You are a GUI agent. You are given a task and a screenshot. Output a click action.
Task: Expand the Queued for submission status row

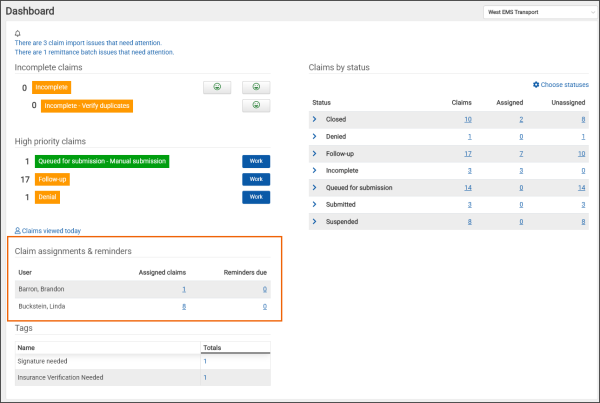point(315,187)
